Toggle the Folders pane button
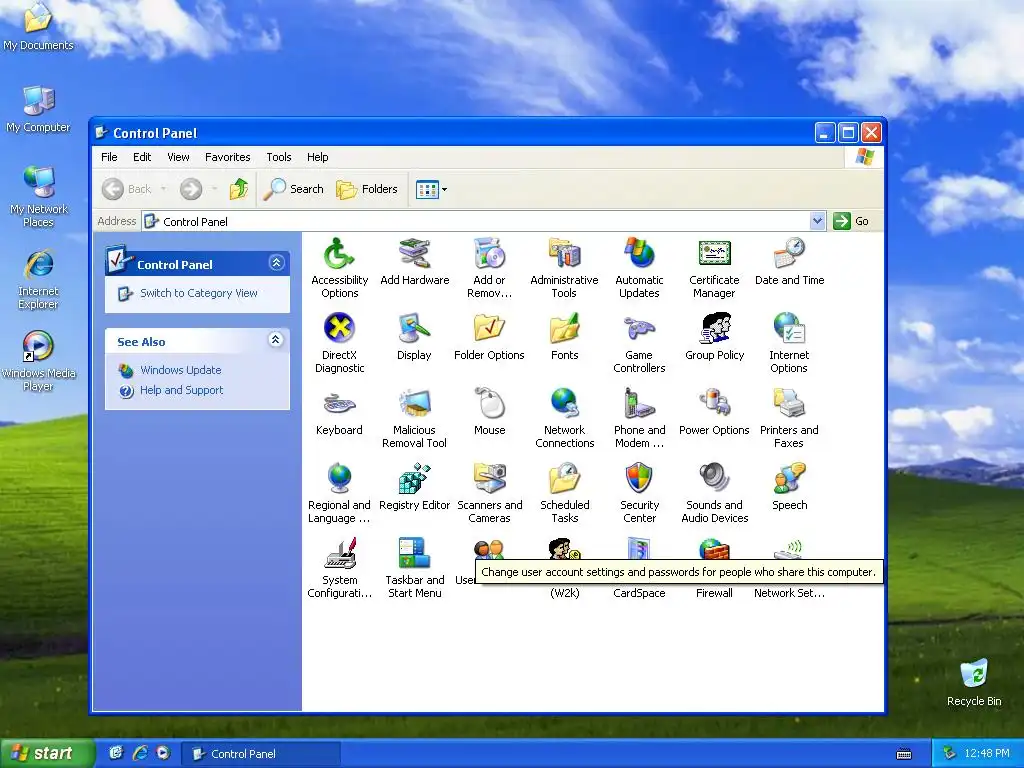Image resolution: width=1024 pixels, height=768 pixels. (367, 189)
